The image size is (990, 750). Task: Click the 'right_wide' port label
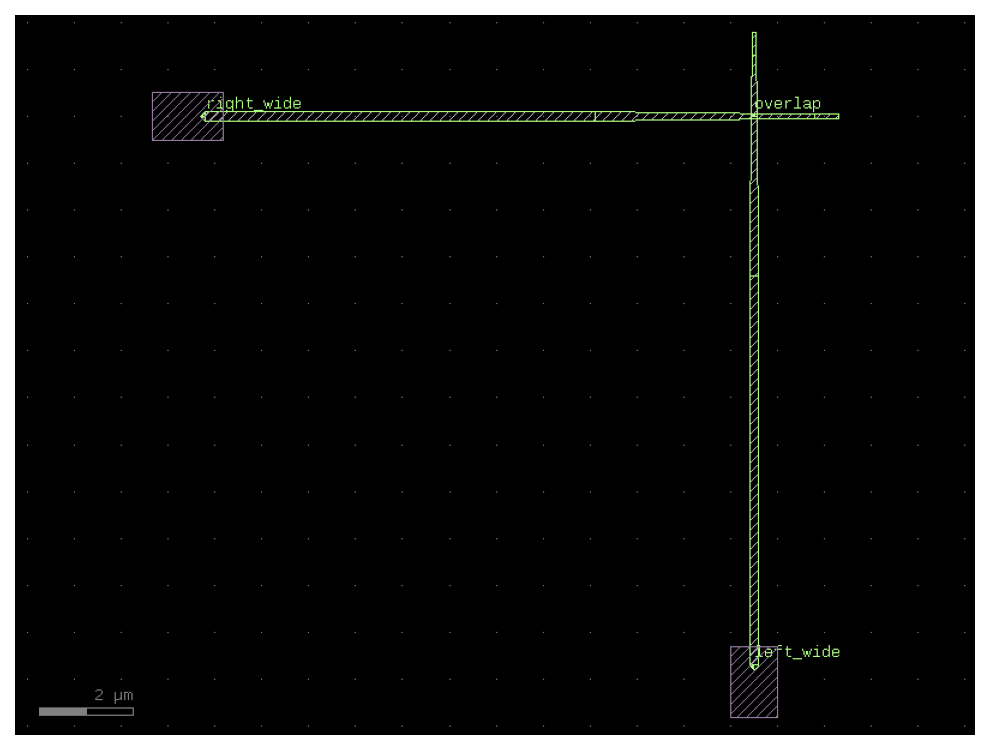point(254,104)
